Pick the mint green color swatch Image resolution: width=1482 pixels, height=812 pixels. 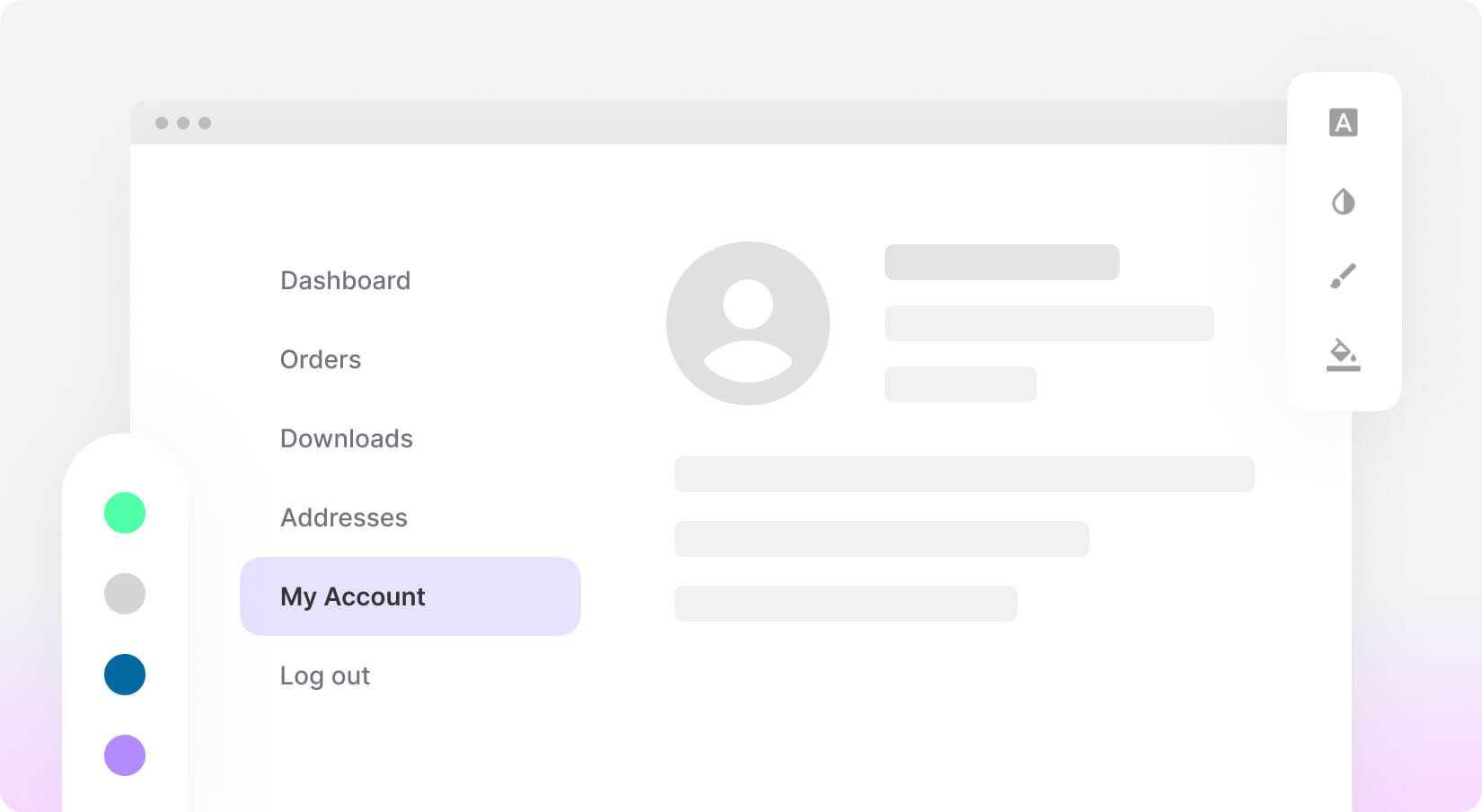pyautogui.click(x=125, y=513)
